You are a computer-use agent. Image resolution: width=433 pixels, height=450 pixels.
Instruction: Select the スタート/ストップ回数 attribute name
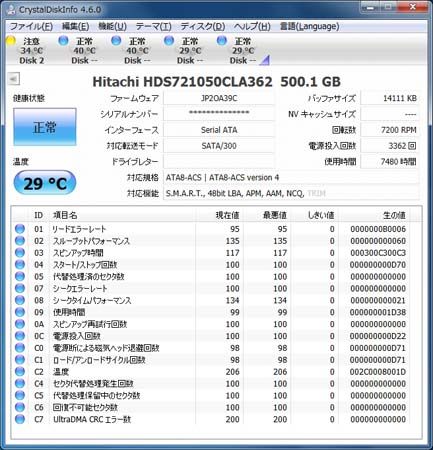(x=85, y=265)
